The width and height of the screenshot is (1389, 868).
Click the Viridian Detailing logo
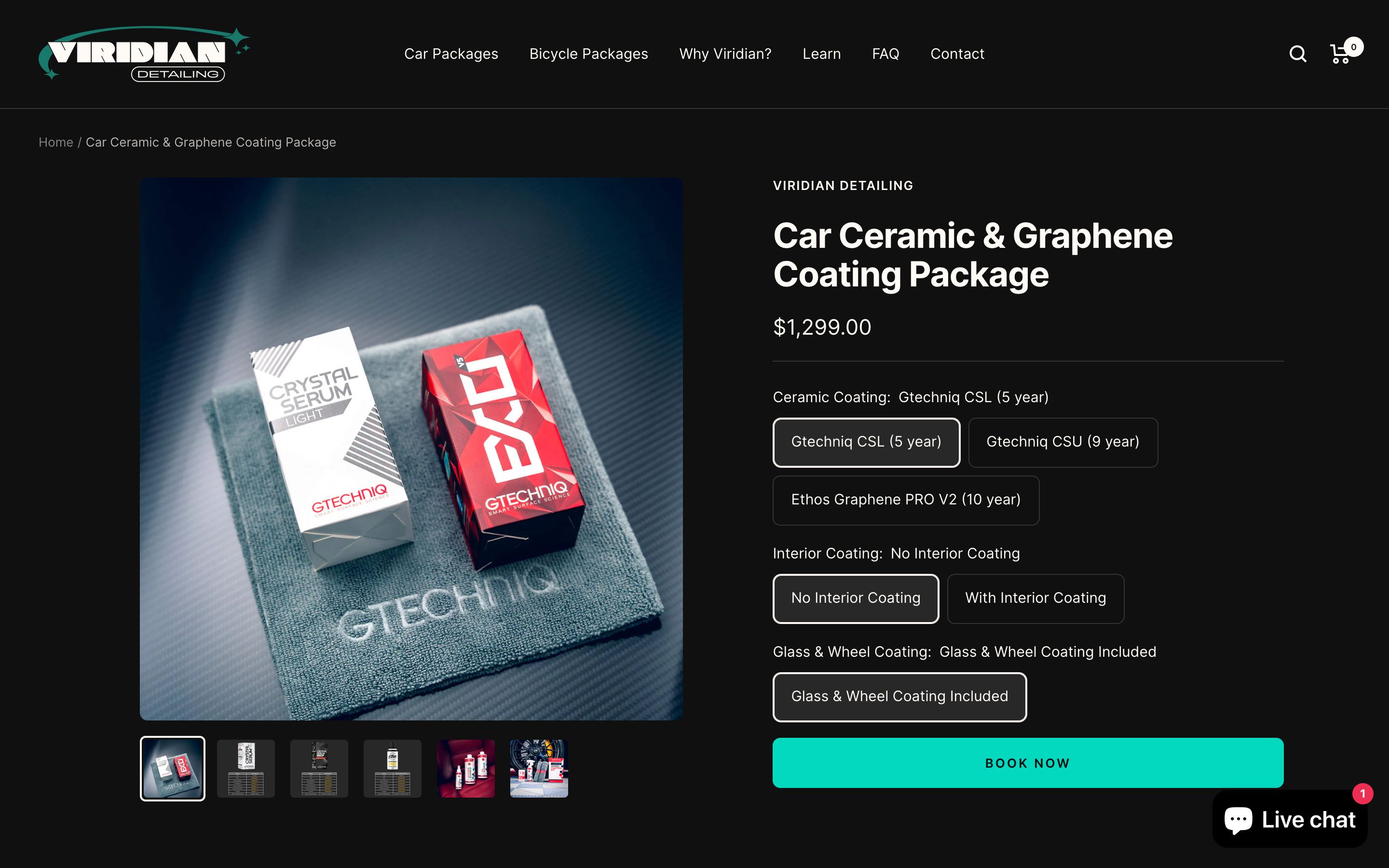tap(144, 54)
